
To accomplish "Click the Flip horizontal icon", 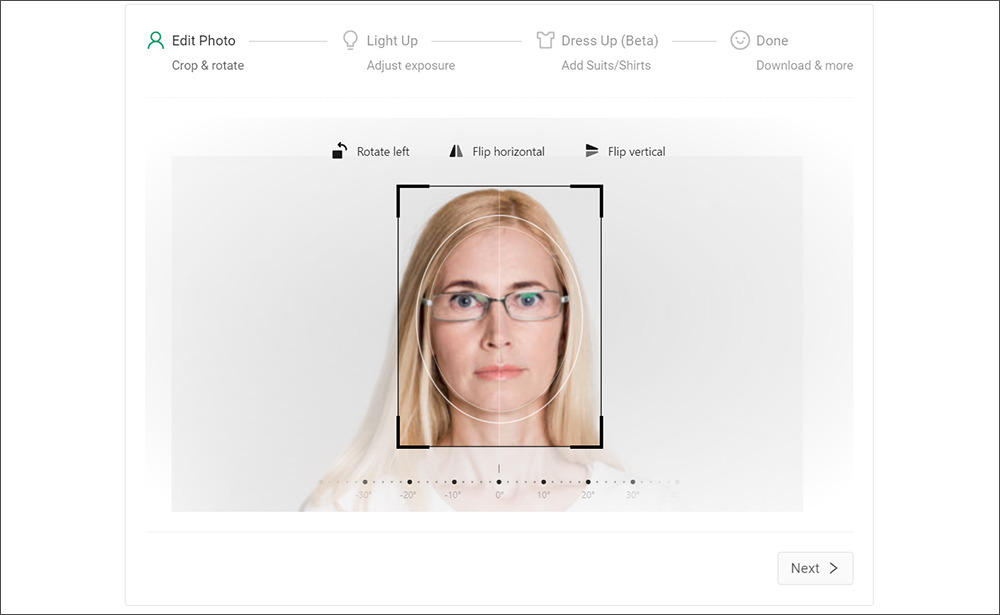I will pyautogui.click(x=455, y=150).
